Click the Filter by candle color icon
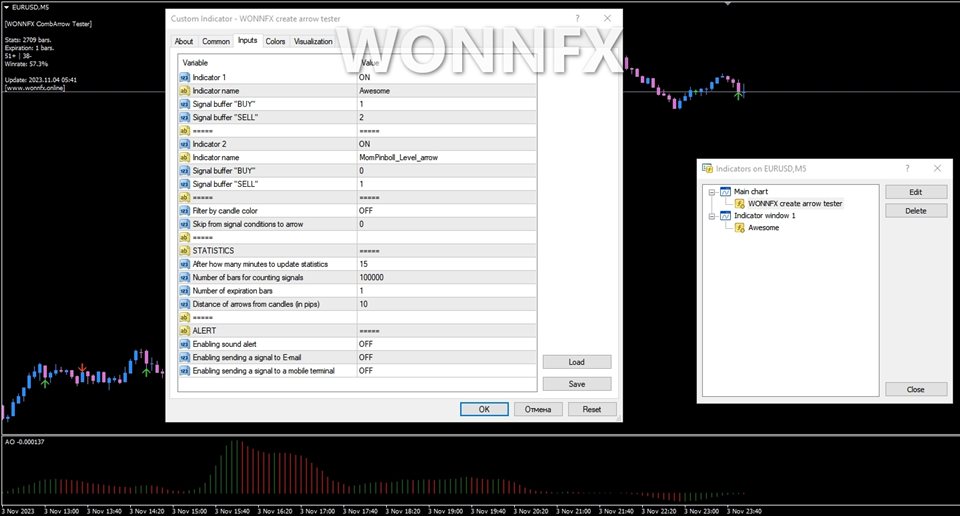The height and width of the screenshot is (516, 960). pyautogui.click(x=184, y=211)
